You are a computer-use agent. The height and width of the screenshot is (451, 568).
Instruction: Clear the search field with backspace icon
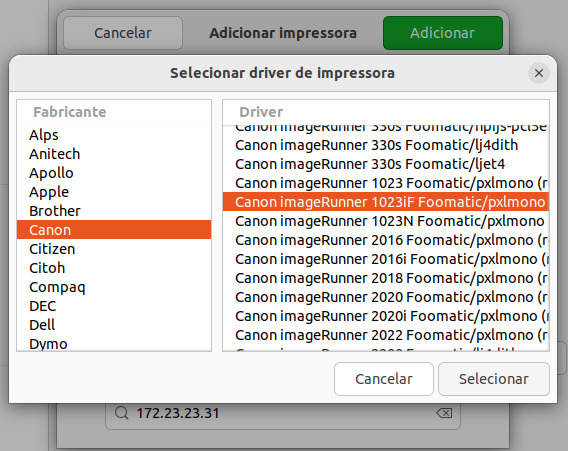click(444, 413)
